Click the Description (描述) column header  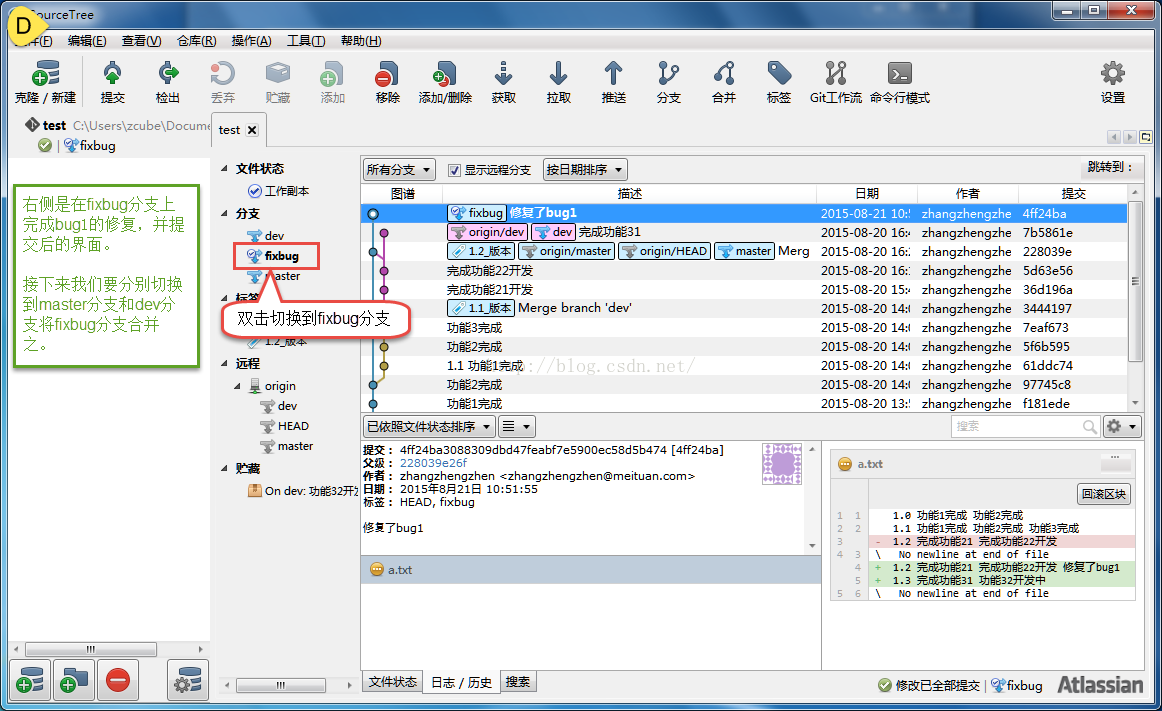click(x=629, y=194)
